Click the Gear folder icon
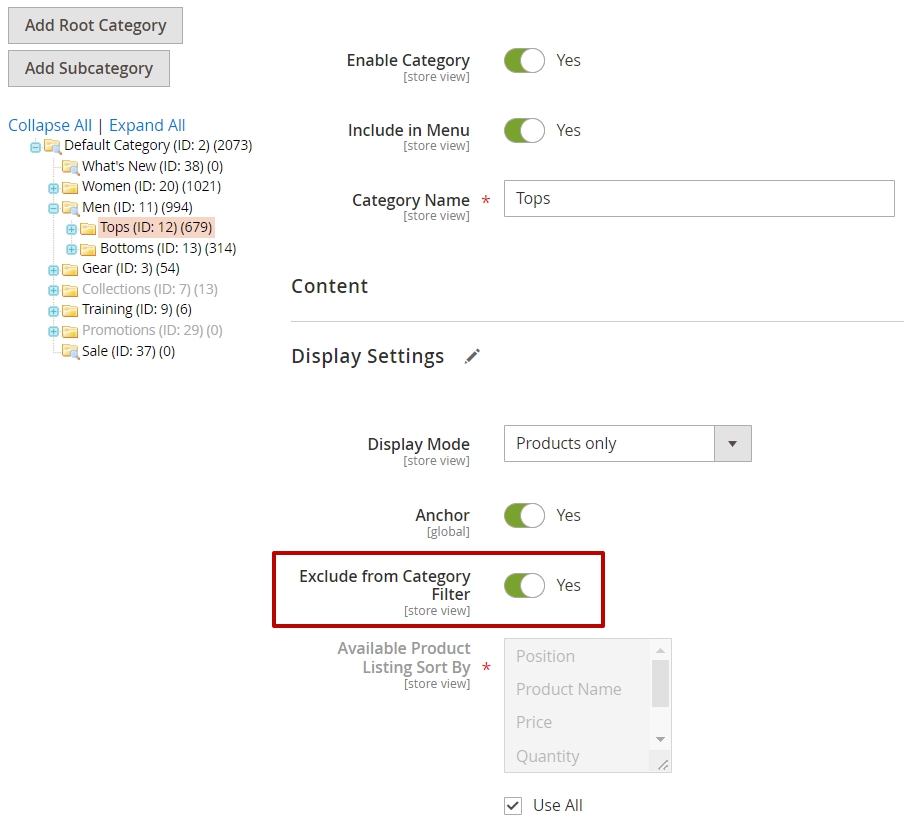904x822 pixels. (70, 270)
